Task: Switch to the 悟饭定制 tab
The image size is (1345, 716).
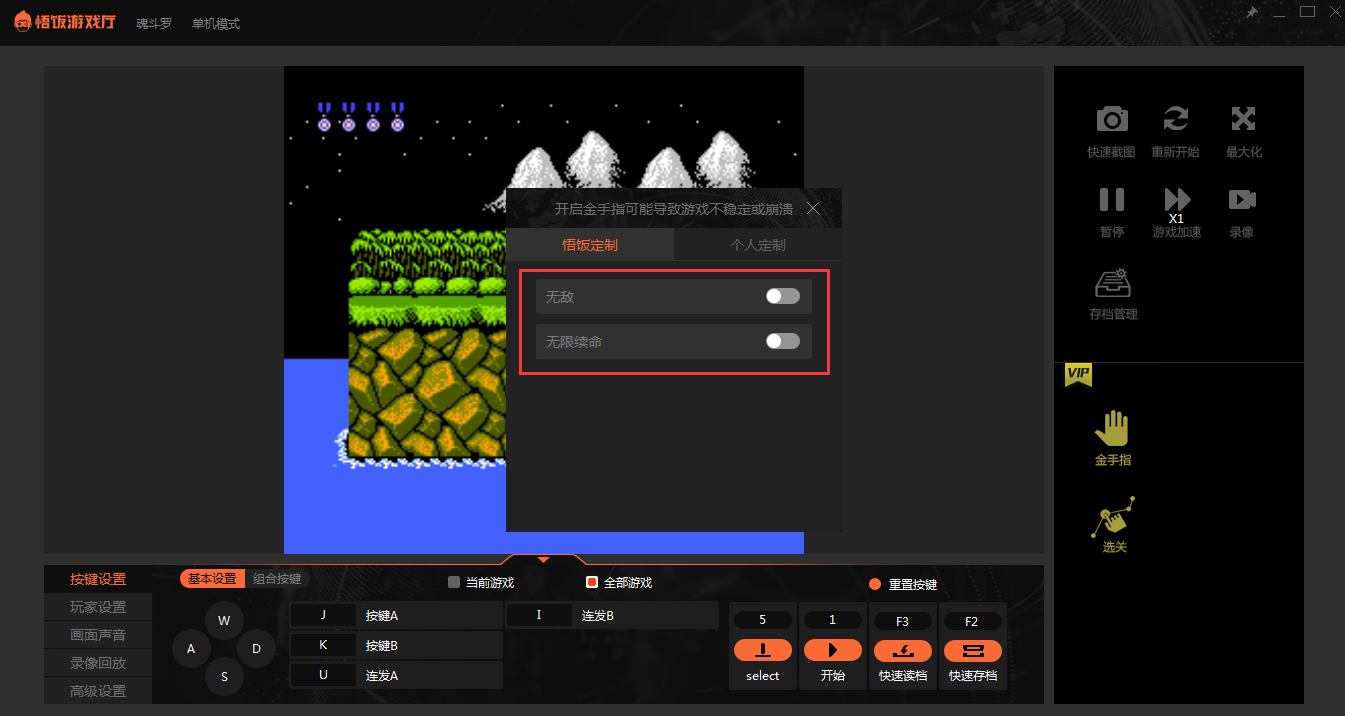Action: [x=590, y=245]
